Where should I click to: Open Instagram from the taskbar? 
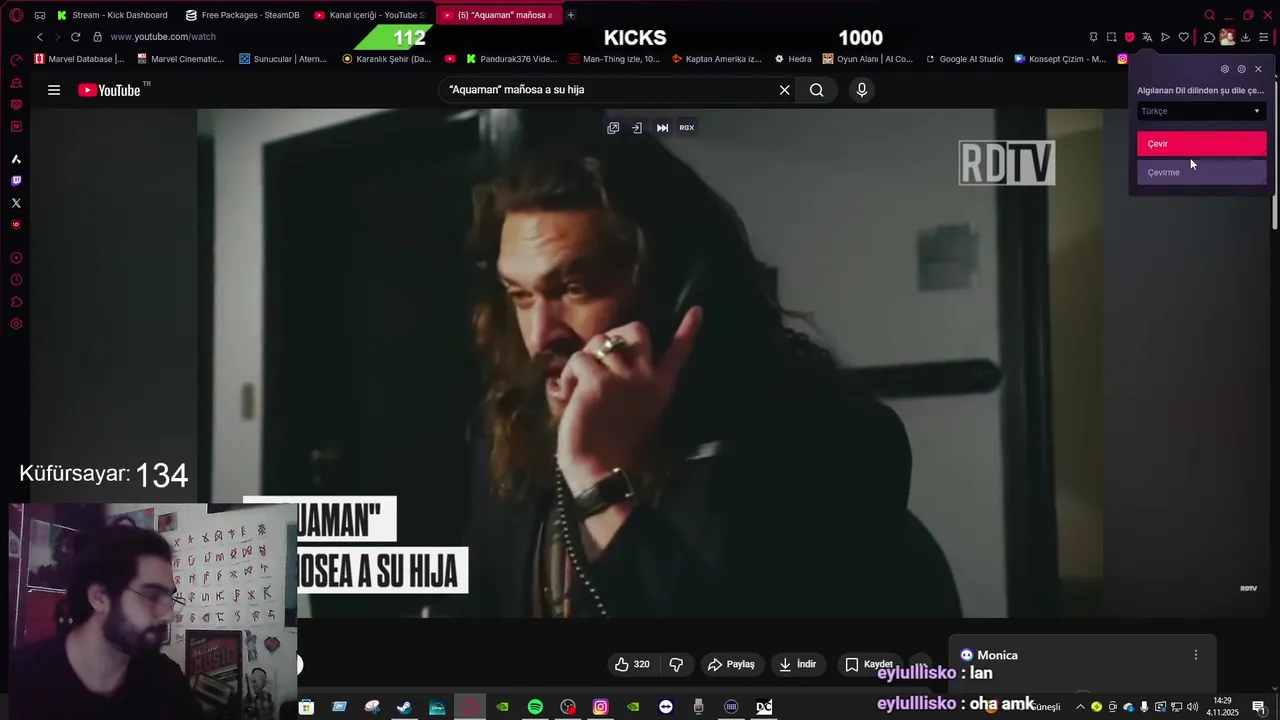pos(600,707)
